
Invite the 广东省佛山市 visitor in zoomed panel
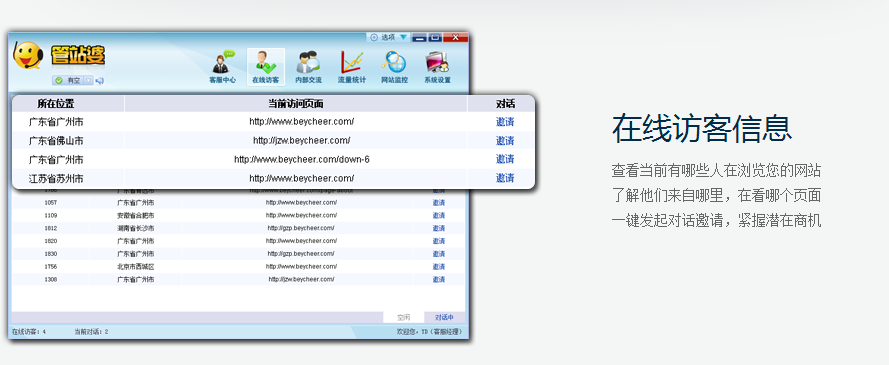point(505,141)
